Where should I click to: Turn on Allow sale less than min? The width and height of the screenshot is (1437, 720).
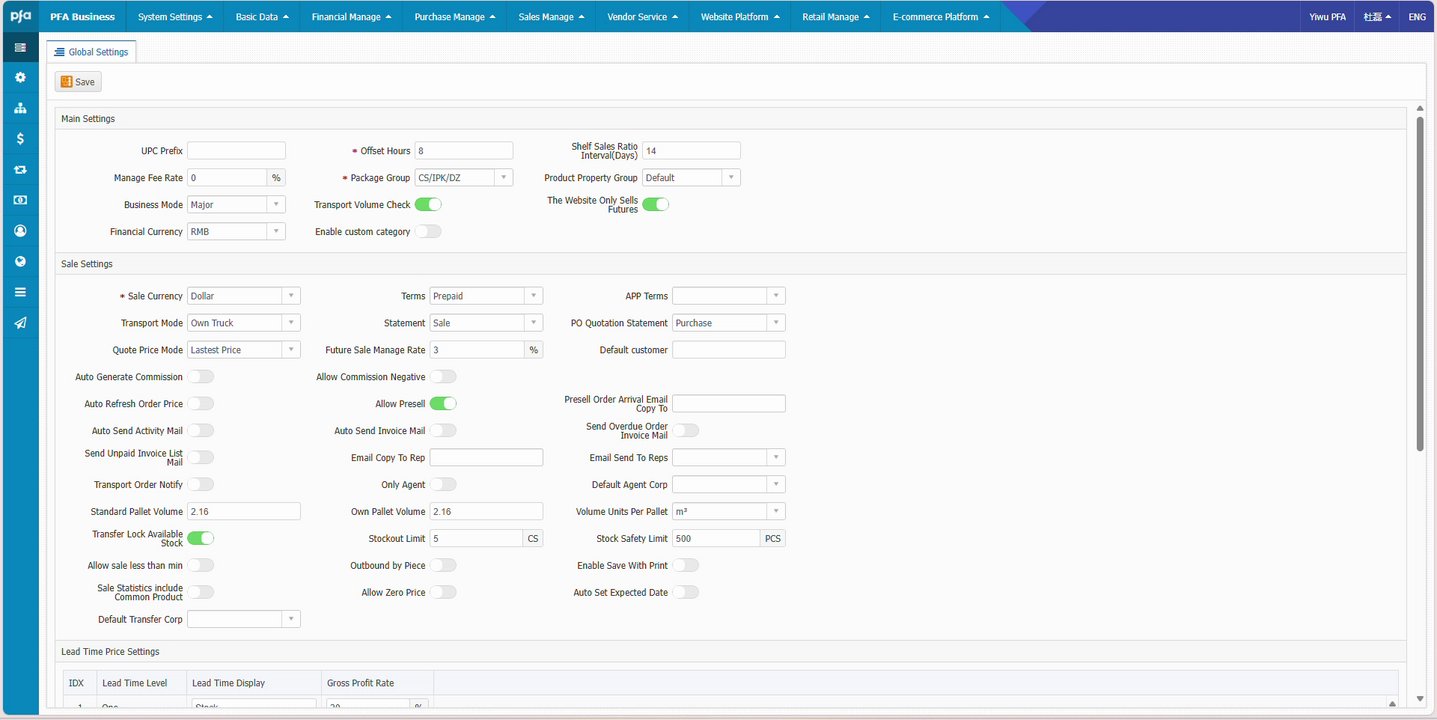pyautogui.click(x=201, y=566)
